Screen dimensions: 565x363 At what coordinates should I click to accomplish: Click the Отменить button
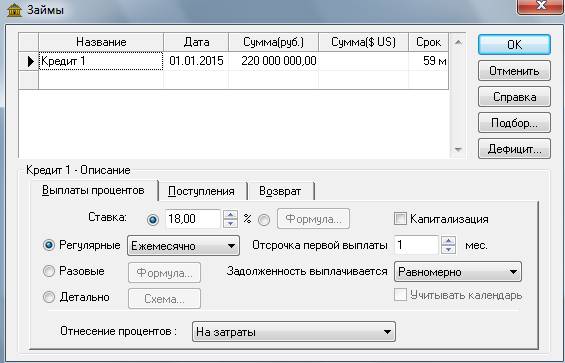[x=514, y=71]
